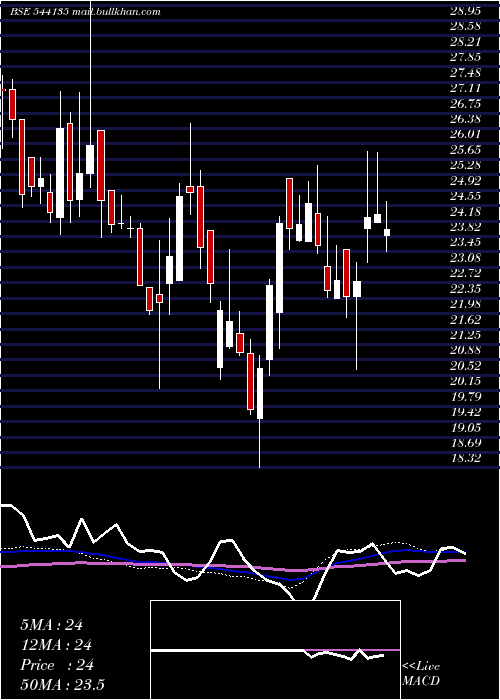Click the 21.25 price axis label
Screen dimensions: 500x700
[x=465, y=336]
